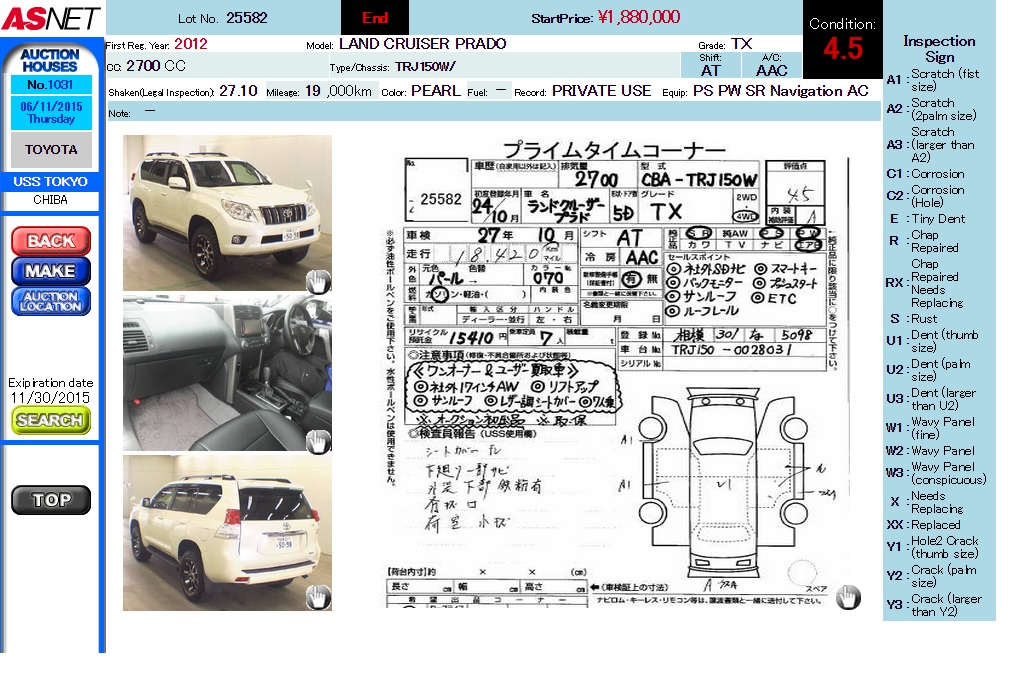Click the USS TOKYO auction label
This screenshot has width=1025, height=692.
(x=50, y=182)
